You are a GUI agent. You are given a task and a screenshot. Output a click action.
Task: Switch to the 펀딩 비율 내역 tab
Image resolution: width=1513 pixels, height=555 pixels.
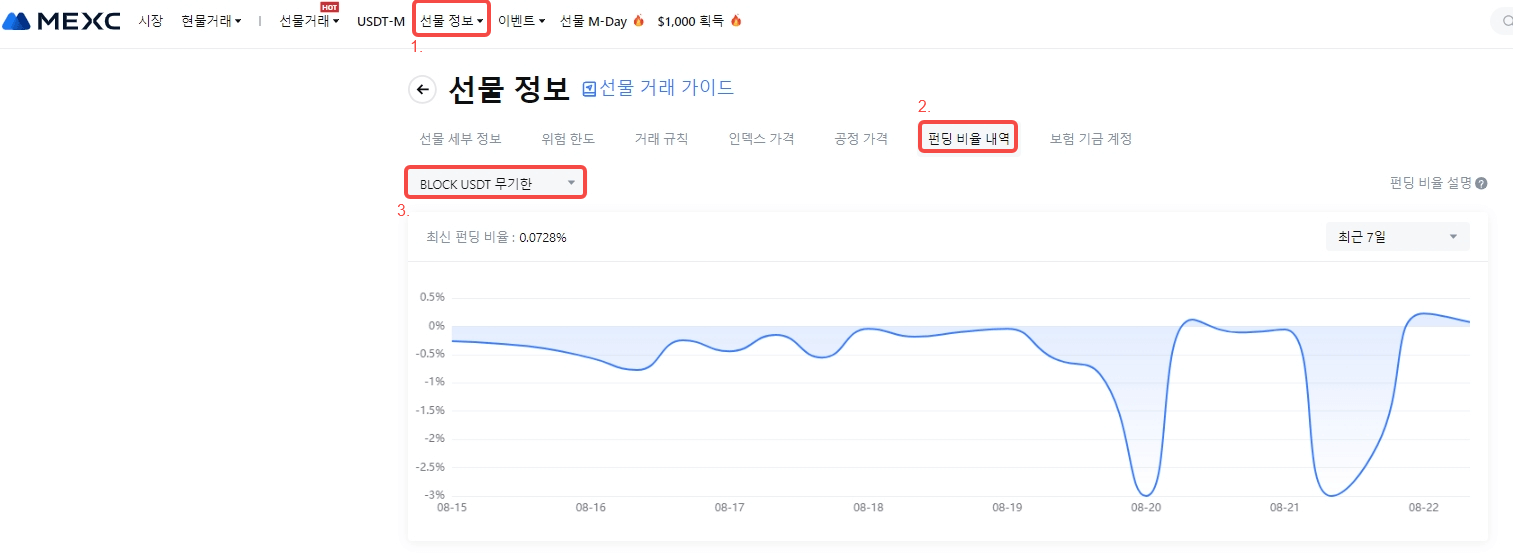(x=968, y=139)
